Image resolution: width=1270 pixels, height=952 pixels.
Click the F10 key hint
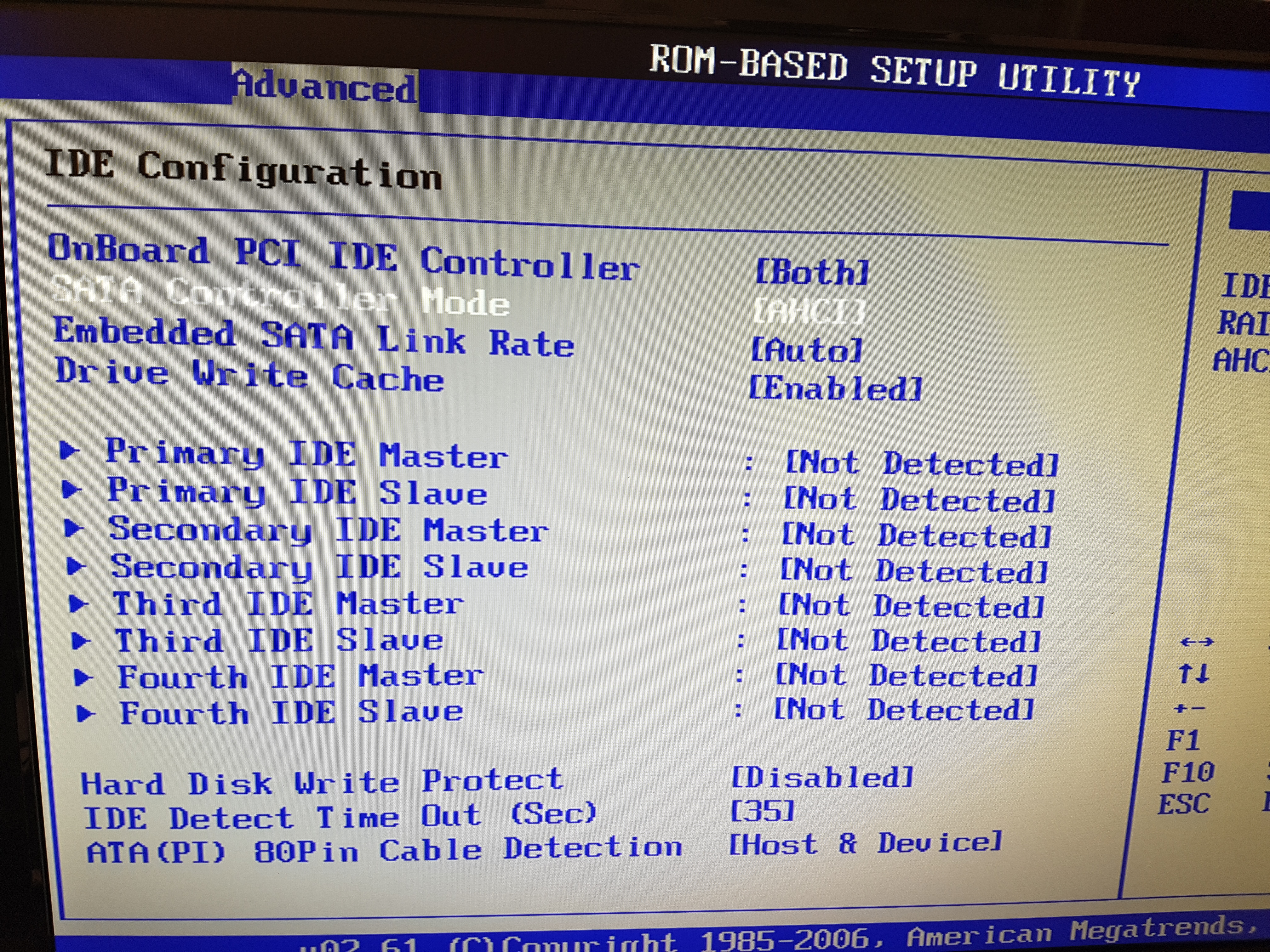click(x=1188, y=772)
